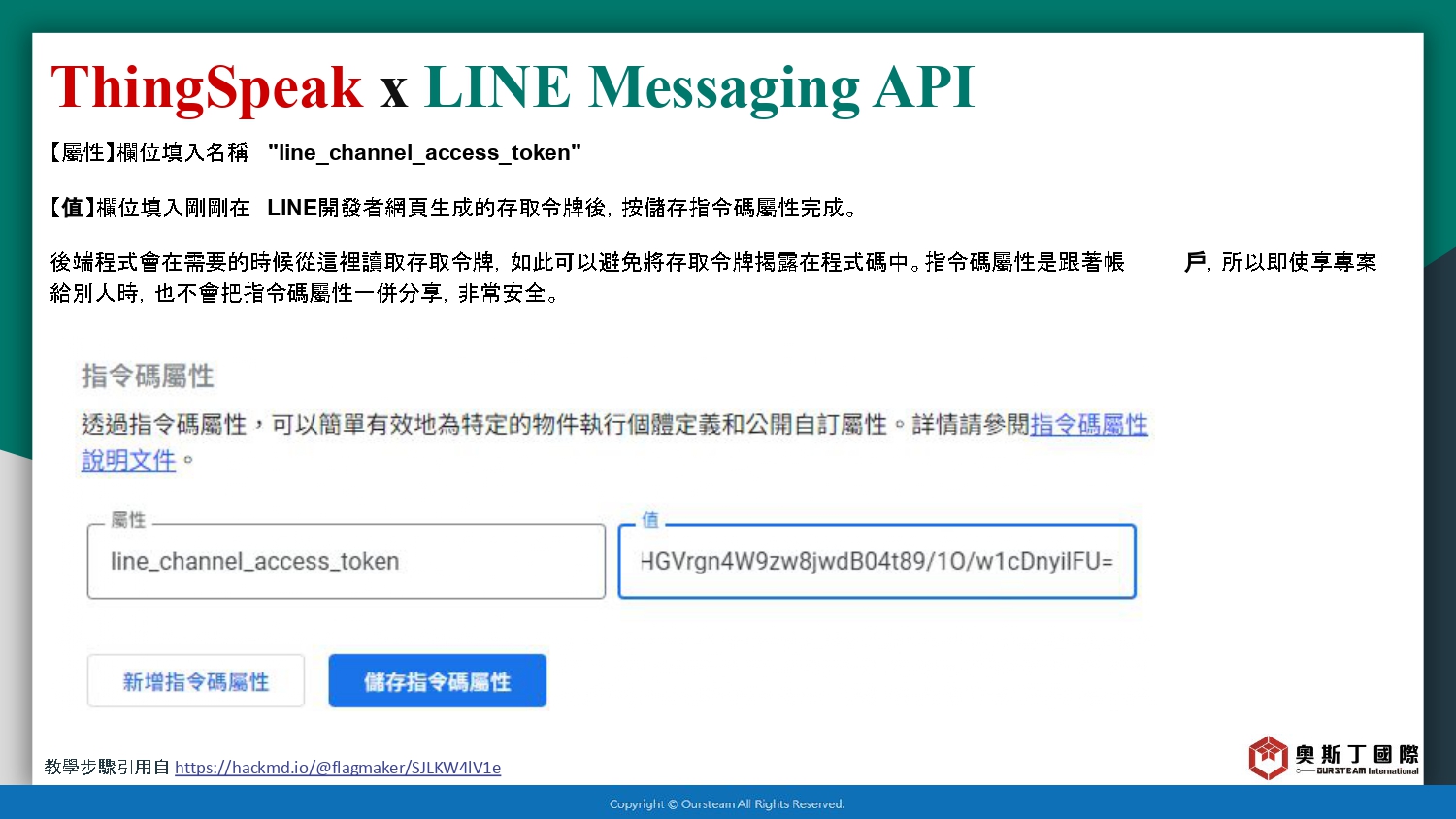Select the 指令碼屬性 section heading

[148, 377]
